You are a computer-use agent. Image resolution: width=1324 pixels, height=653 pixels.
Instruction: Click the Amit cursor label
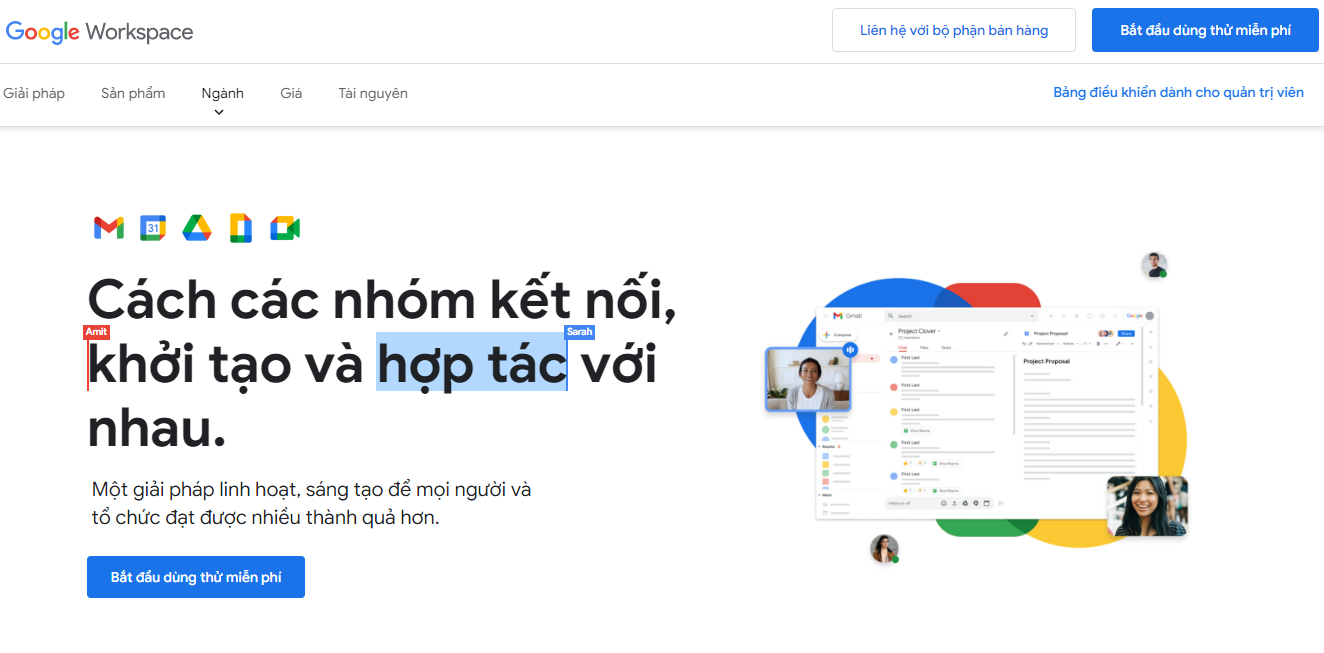pyautogui.click(x=96, y=332)
